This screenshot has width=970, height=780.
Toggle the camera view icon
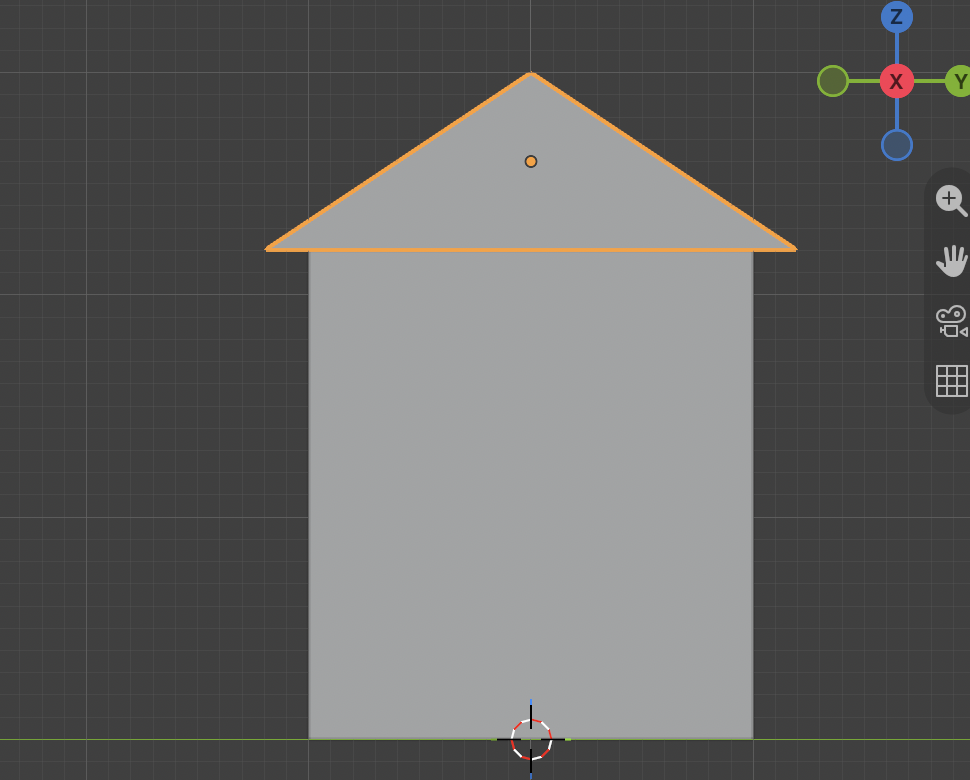tap(951, 321)
